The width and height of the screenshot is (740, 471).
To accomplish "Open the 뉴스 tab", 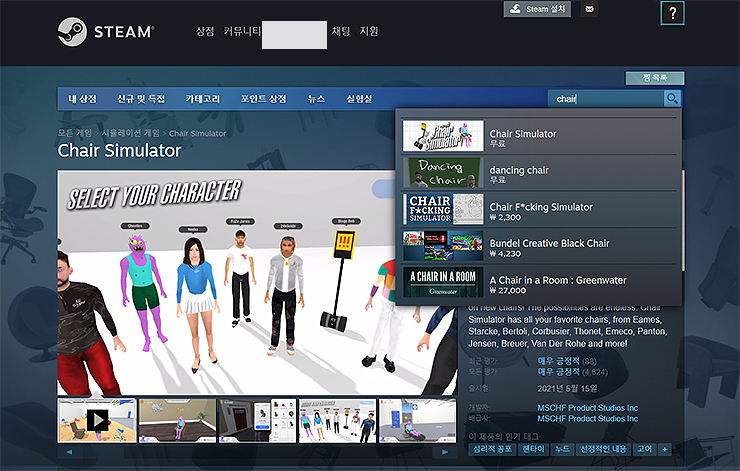I will click(316, 99).
